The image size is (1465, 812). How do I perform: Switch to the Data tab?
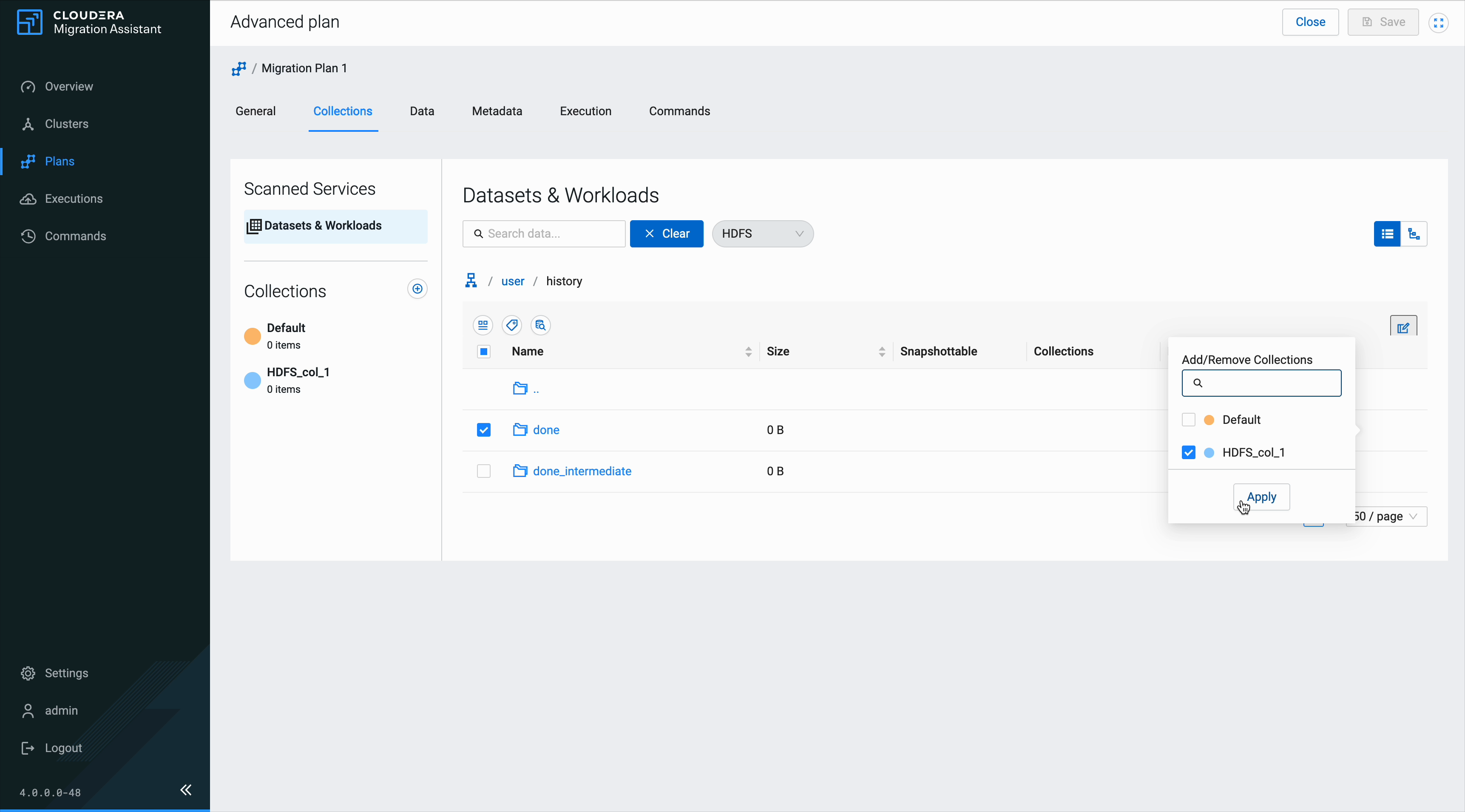pos(422,111)
